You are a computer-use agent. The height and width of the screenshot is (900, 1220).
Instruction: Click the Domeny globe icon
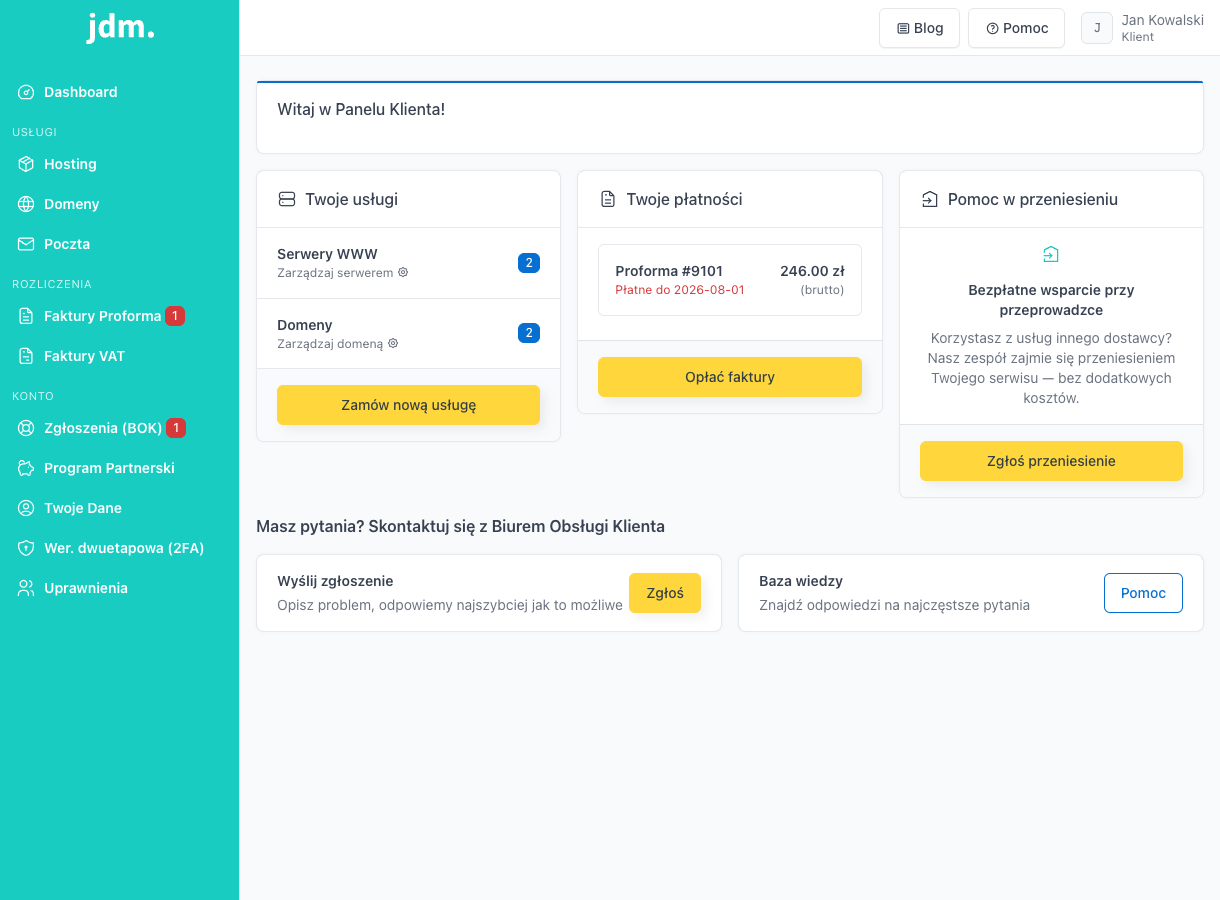(x=26, y=204)
